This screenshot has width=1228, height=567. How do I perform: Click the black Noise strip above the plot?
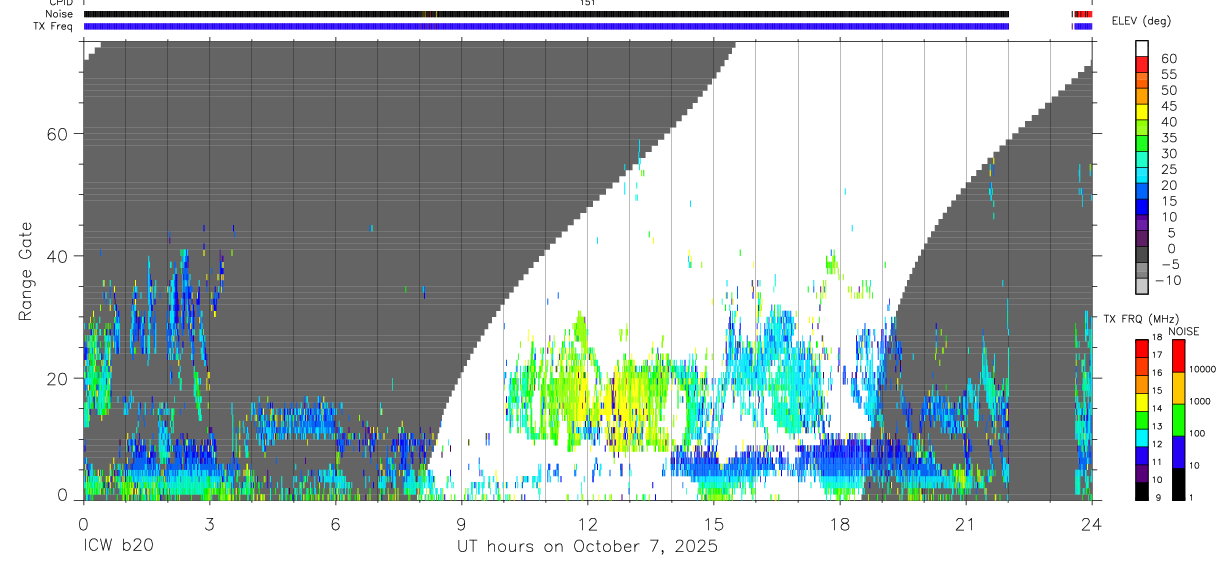click(546, 14)
